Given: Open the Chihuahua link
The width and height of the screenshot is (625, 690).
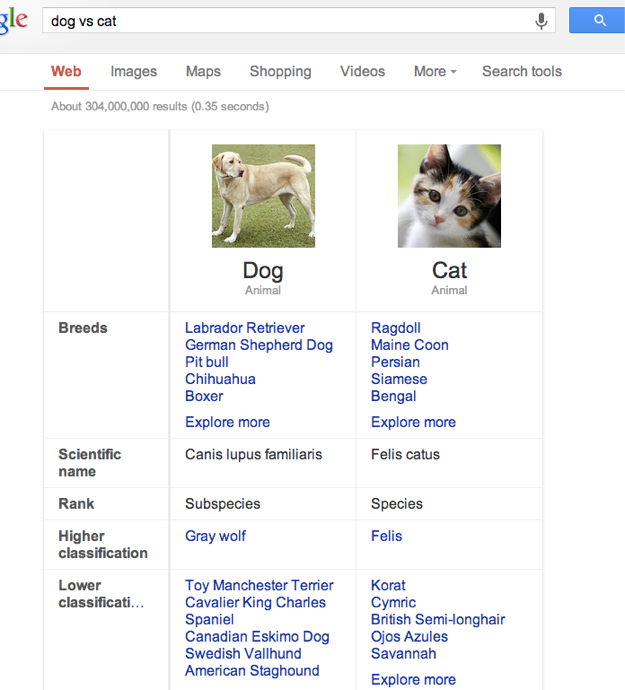Looking at the screenshot, I should [220, 379].
